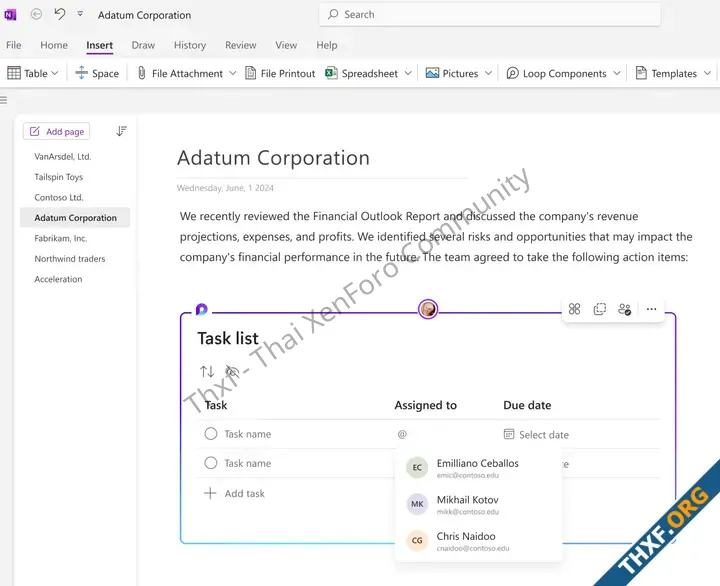720x586 pixels.
Task: Toggle the navigation pane hamburger icon
Action: click(x=3, y=100)
